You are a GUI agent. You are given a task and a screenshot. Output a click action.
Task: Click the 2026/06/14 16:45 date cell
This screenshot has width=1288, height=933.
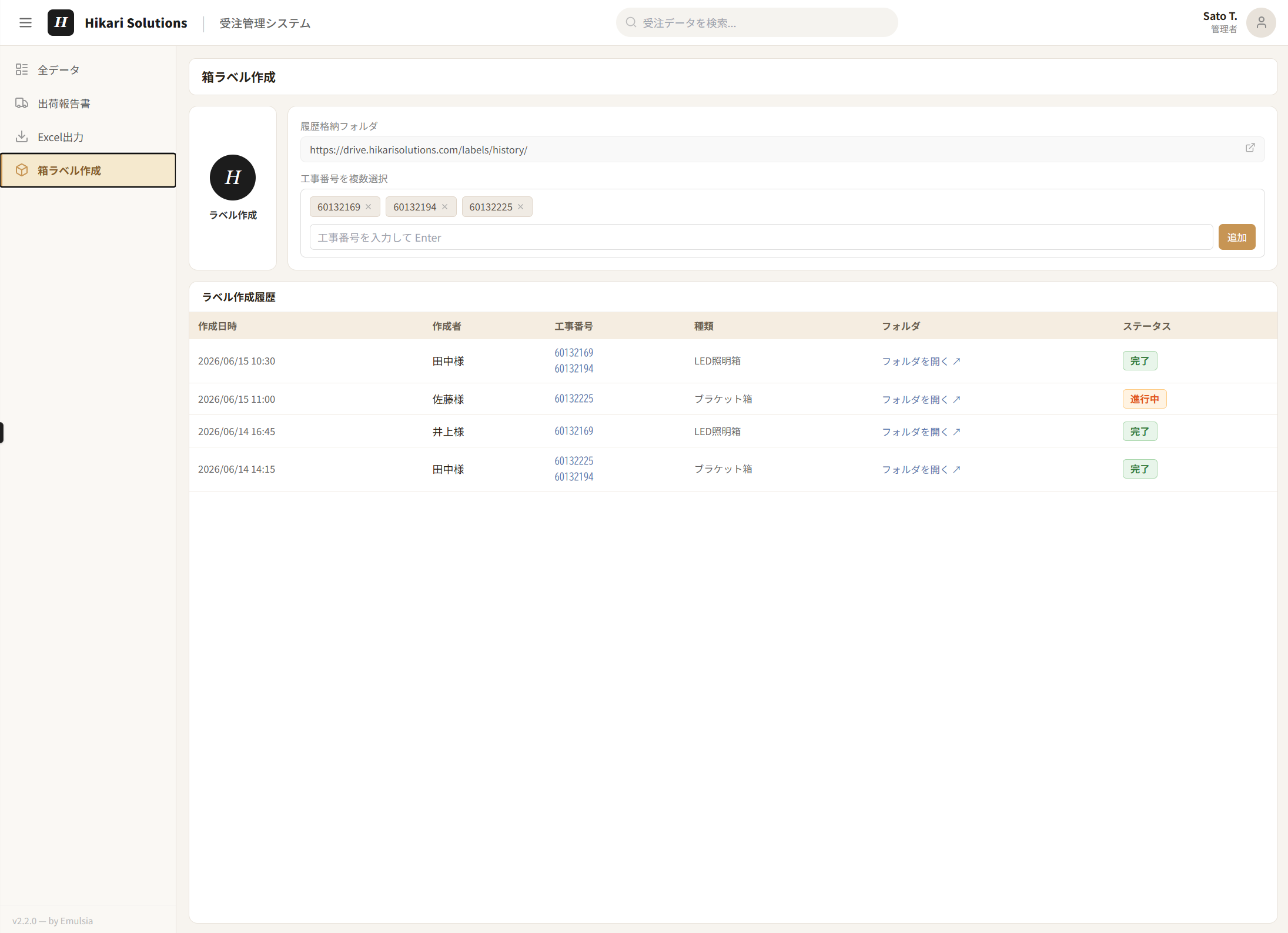tap(236, 432)
